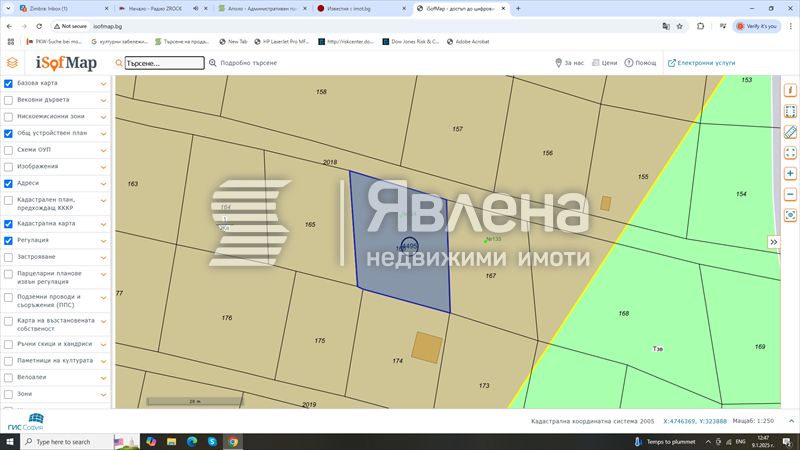Open the browser tab search dropdown
The width and height of the screenshot is (800, 450).
tap(8, 9)
